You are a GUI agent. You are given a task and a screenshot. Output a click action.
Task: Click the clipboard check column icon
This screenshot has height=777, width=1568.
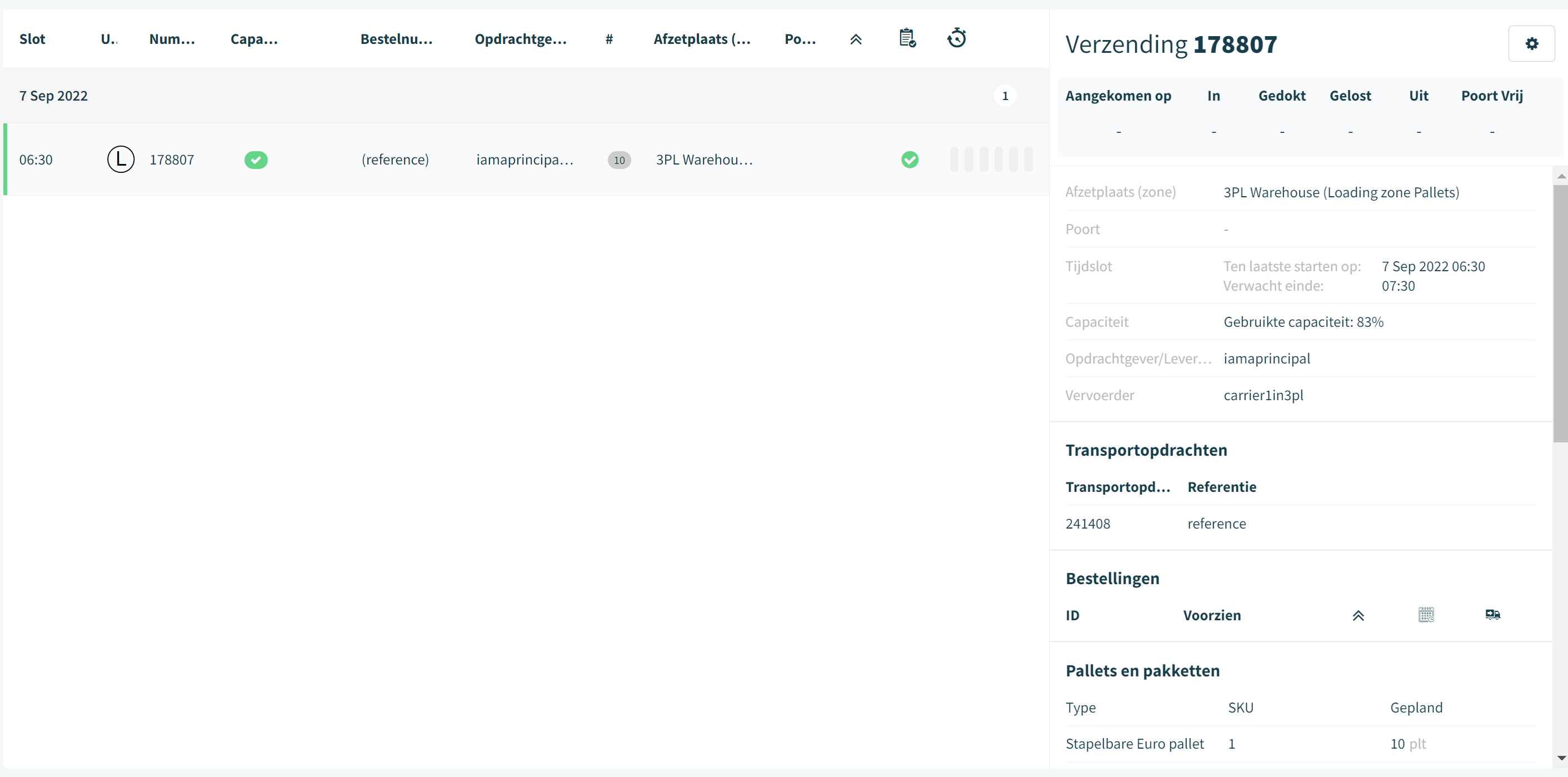pyautogui.click(x=907, y=38)
